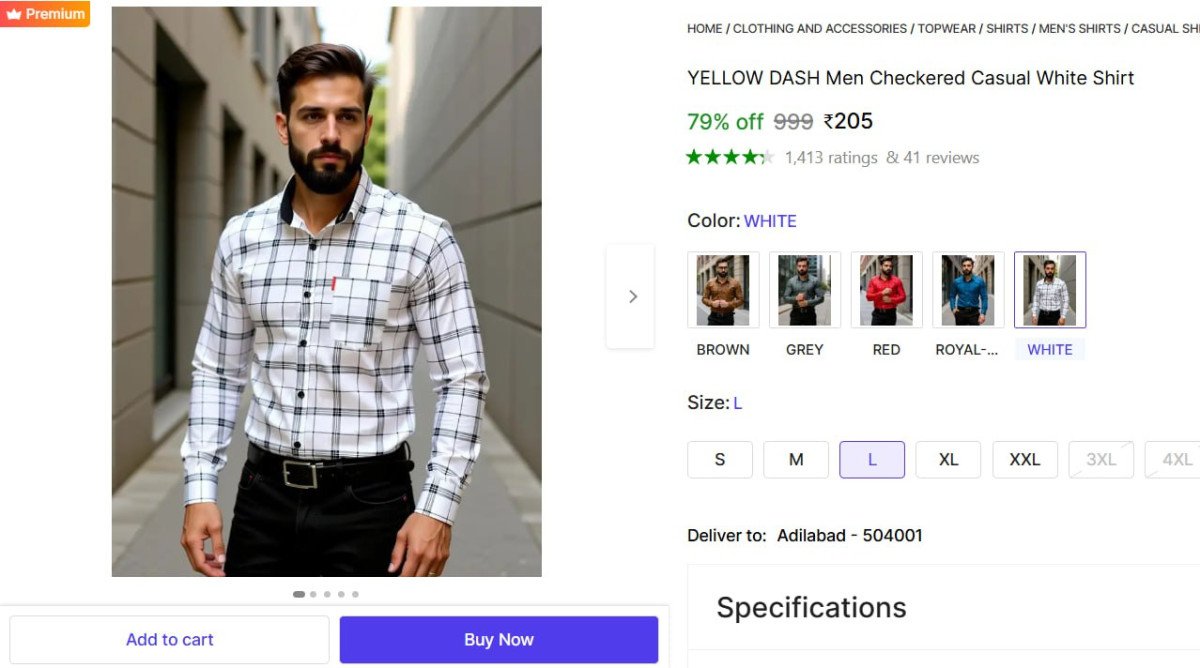Viewport: 1200px width, 668px height.
Task: Select the highlighted L size
Action: [x=872, y=460]
